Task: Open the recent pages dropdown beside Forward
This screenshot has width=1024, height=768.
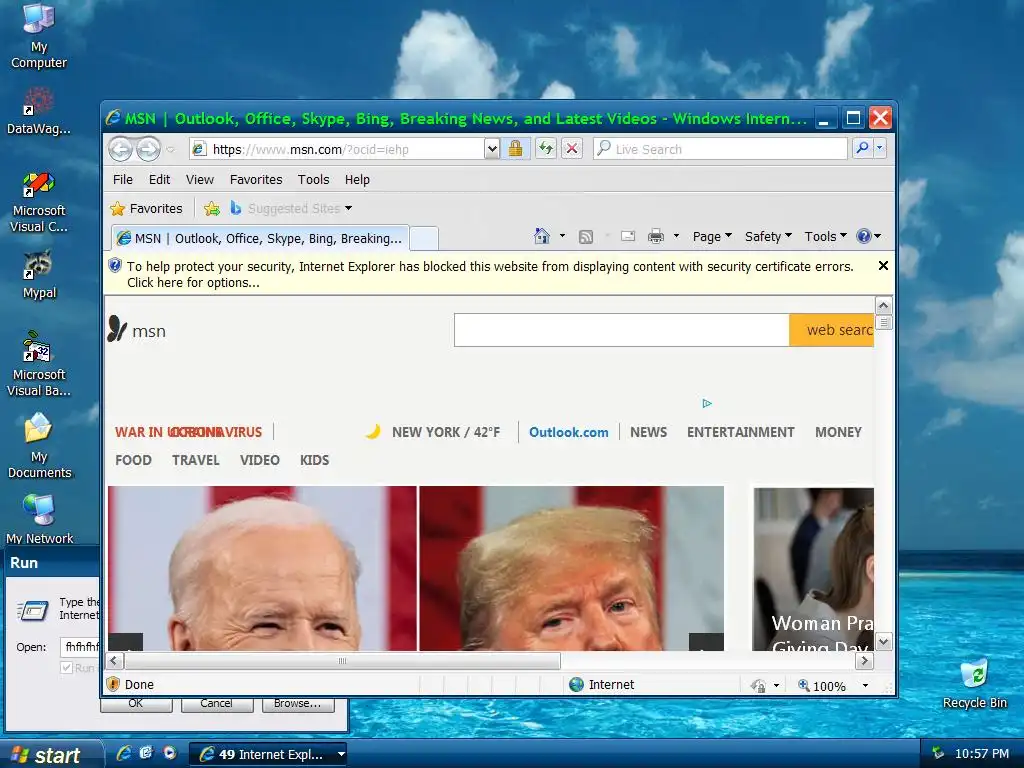Action: 171,150
